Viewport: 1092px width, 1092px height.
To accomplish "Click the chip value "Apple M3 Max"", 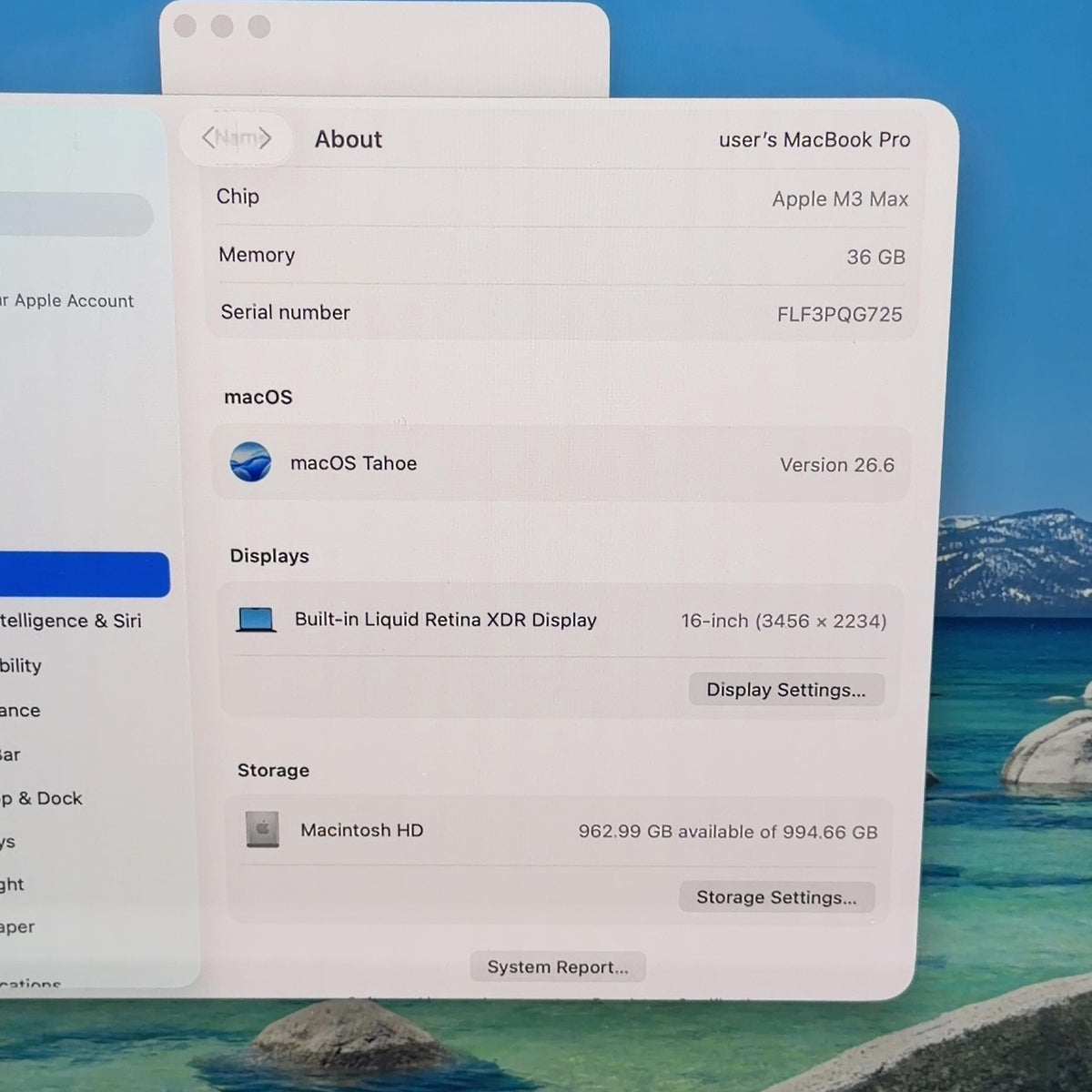I will tap(840, 199).
